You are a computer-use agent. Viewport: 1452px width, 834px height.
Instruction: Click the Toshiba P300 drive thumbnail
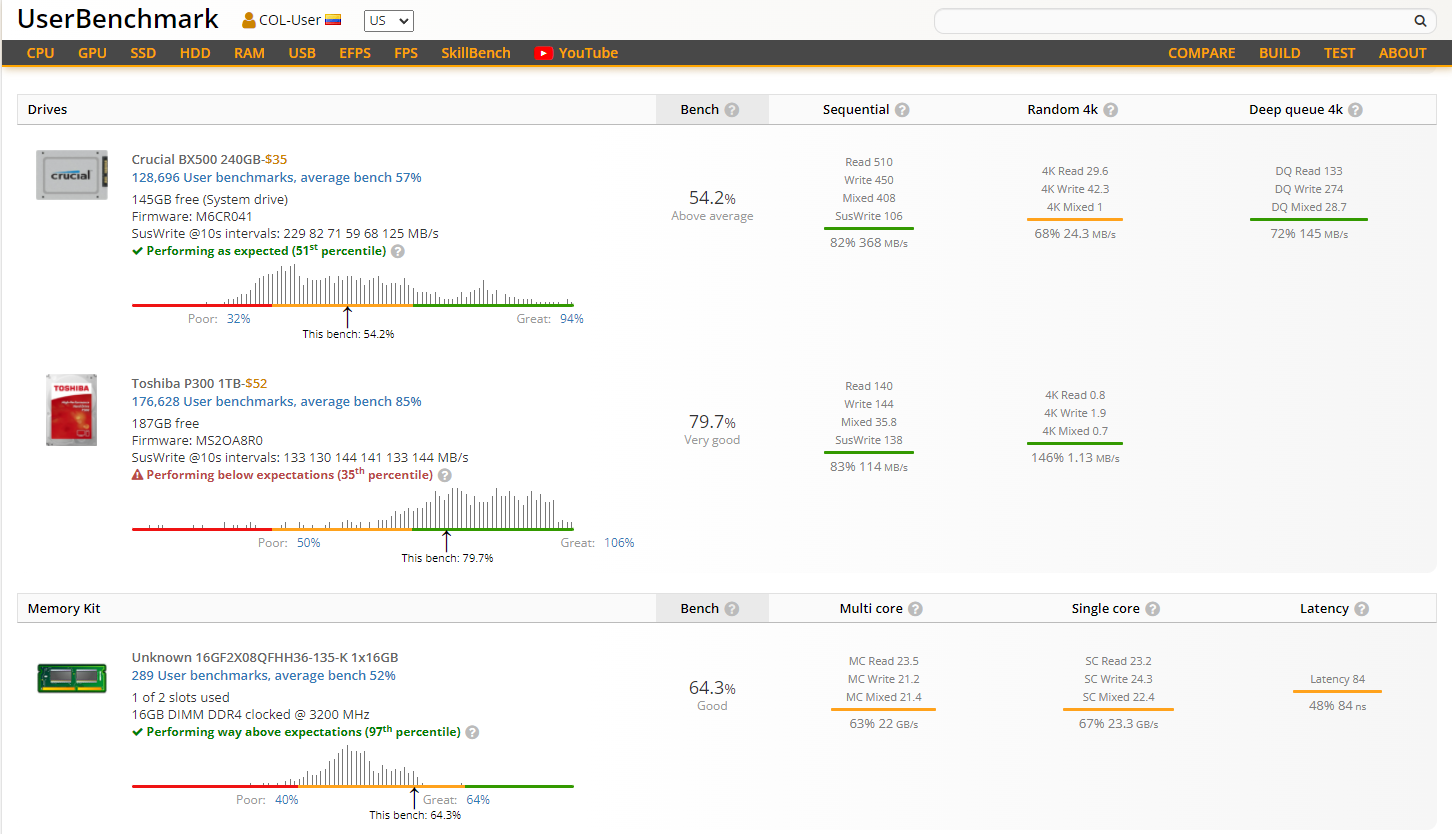click(x=72, y=410)
